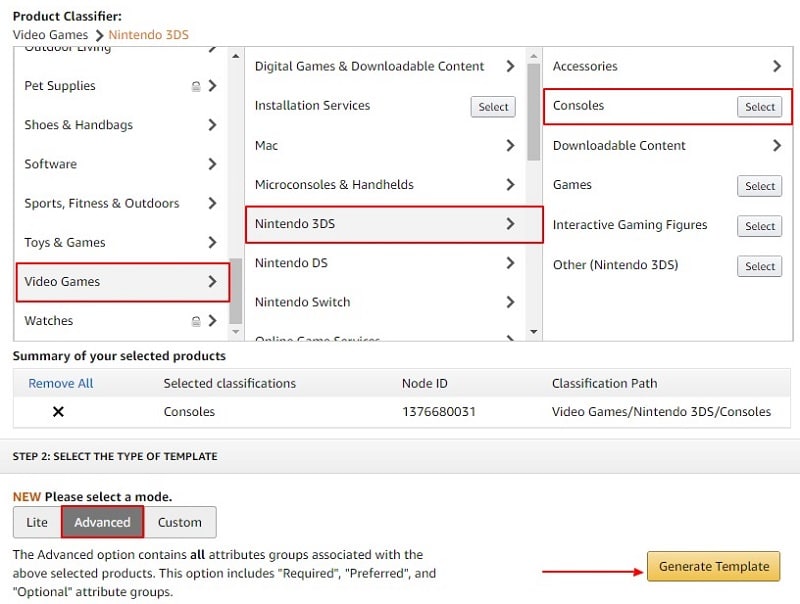800x604 pixels.
Task: Click the Video Games/Nintendo 3DS/Consoles path
Action: click(661, 412)
